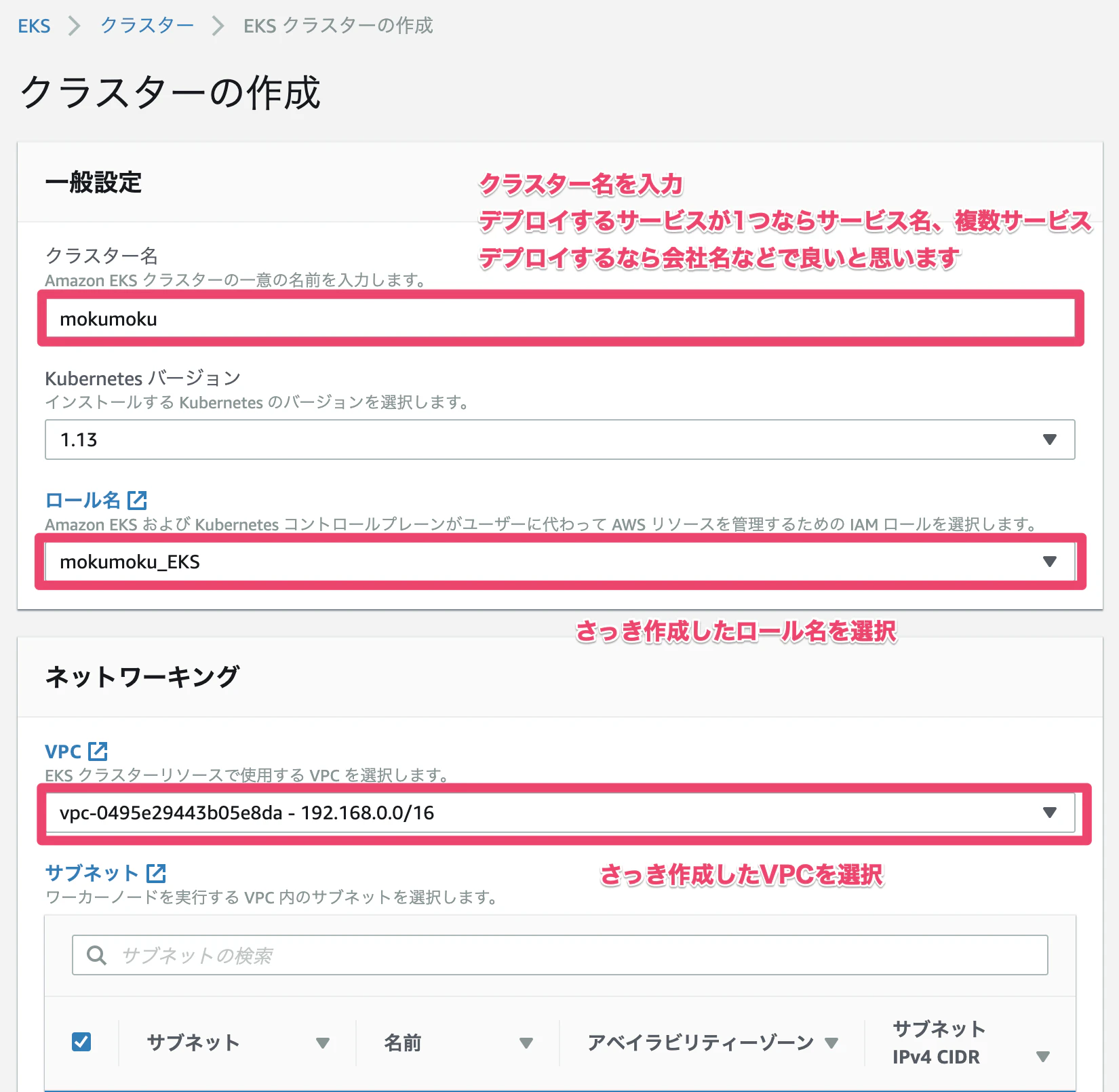Click the アベイラビリティーゾーン column header text
This screenshot has height=1092, width=1119.
coord(701,1042)
